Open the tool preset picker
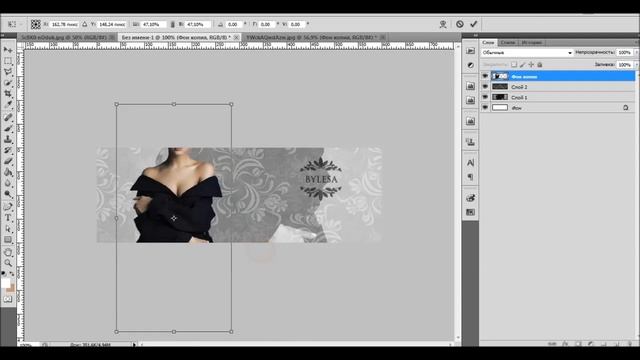 coord(14,24)
